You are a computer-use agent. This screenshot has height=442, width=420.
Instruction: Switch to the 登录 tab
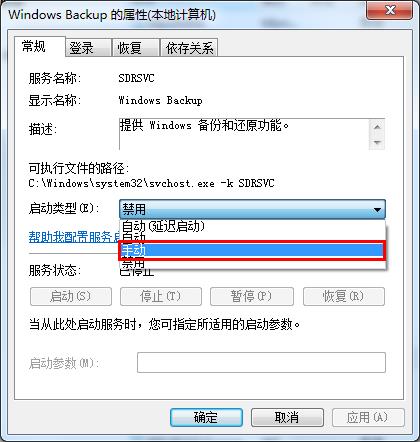(x=88, y=48)
